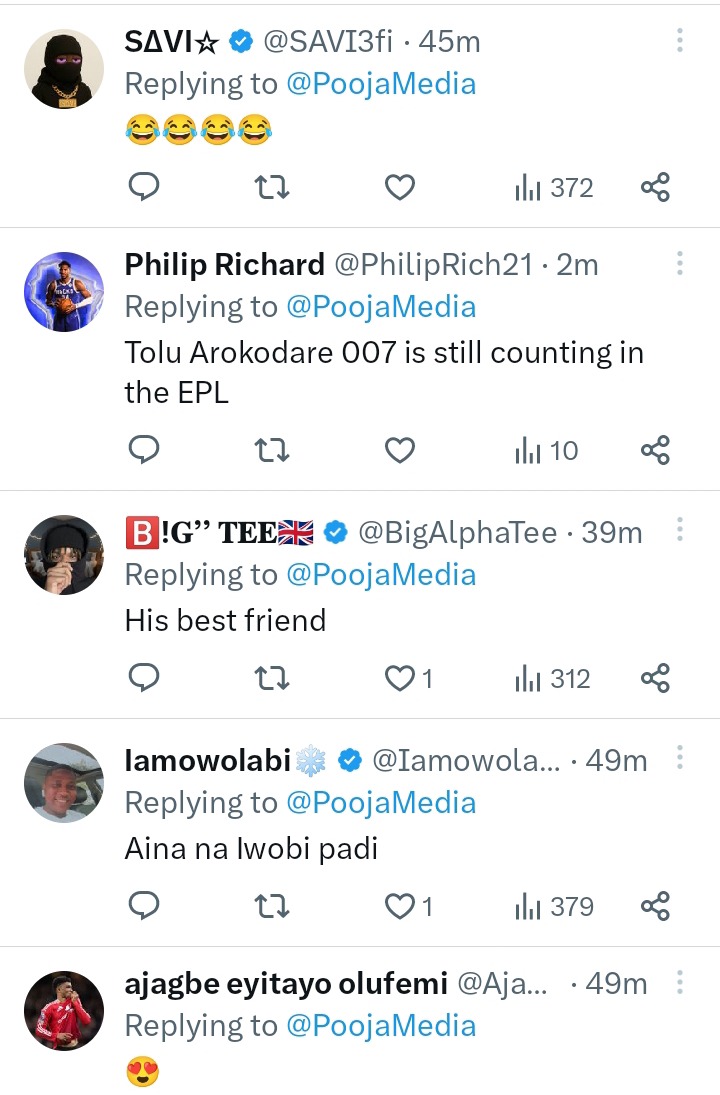Retweet Iamowolabi's 'Aina na Iwobi padi' reply
Image resolution: width=720 pixels, height=1095 pixels.
tap(272, 907)
